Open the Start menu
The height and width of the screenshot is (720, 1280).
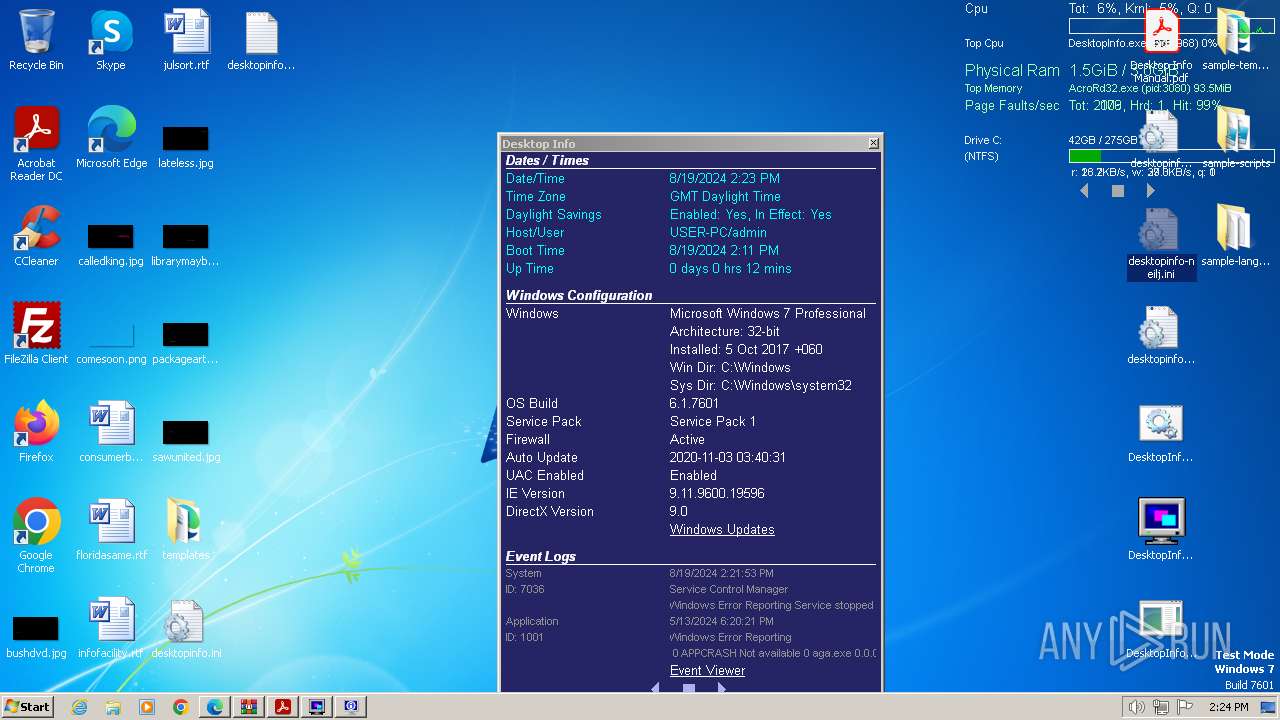(28, 706)
